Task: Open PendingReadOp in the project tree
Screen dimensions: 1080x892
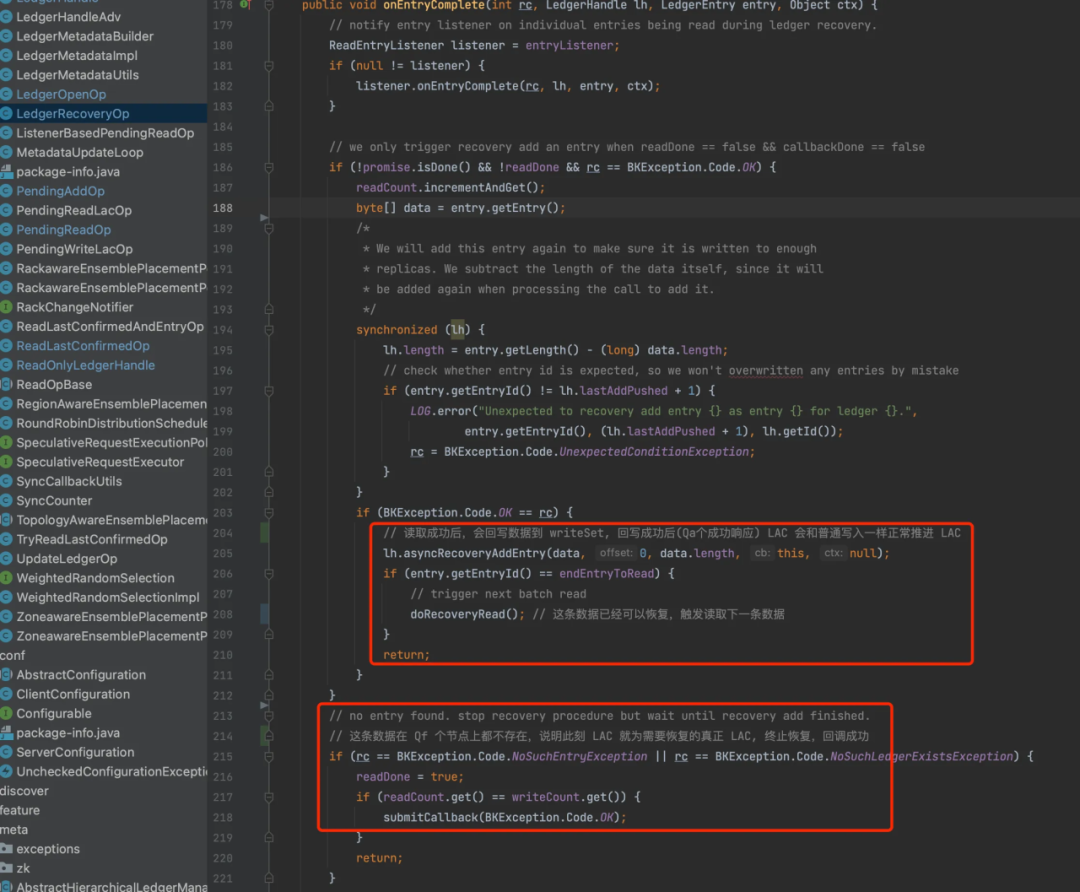Action: tap(63, 230)
